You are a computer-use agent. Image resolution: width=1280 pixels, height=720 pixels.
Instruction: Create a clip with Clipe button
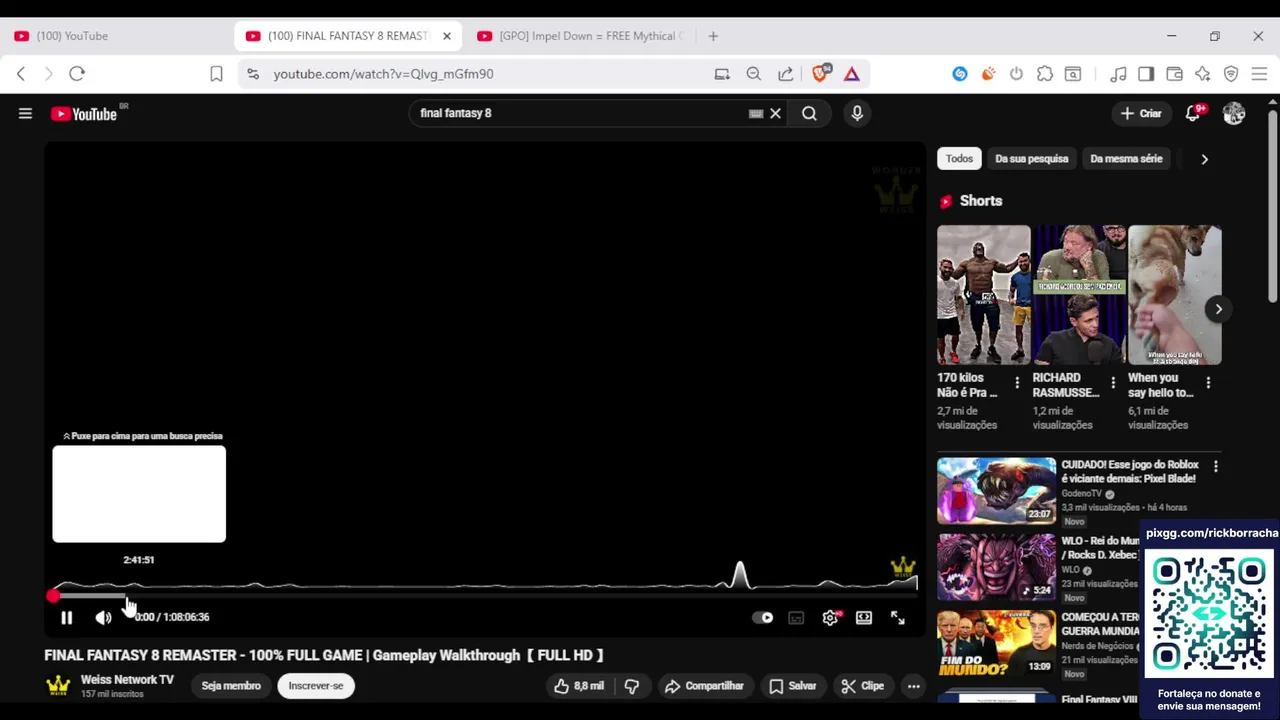[x=862, y=686]
